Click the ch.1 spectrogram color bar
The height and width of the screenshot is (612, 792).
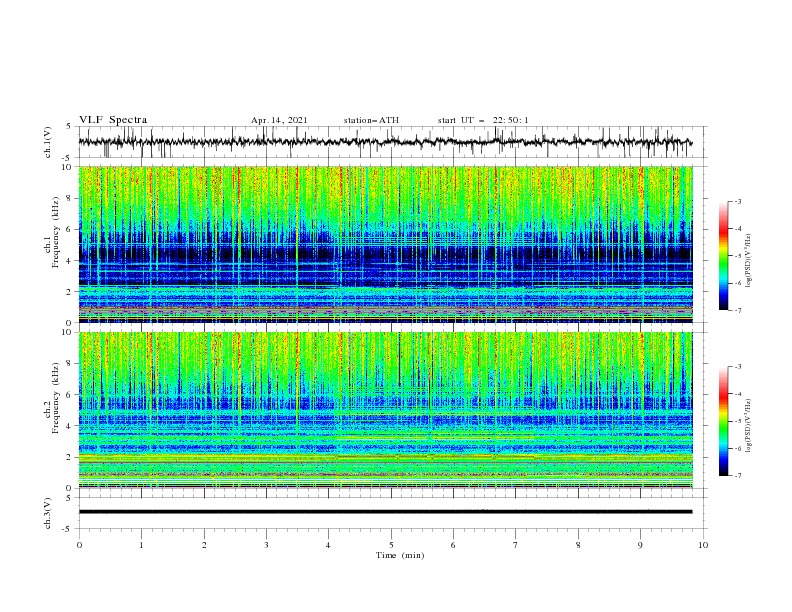723,256
